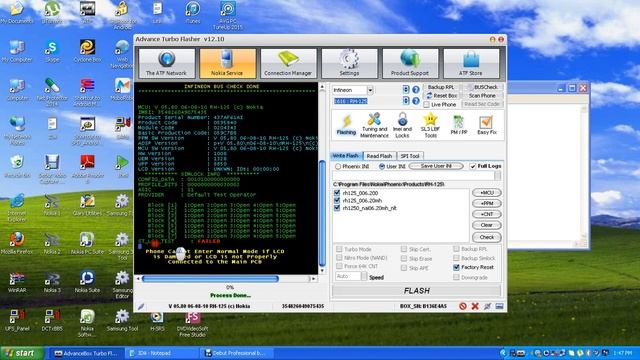
Task: Click the spinner beside the Infineon dropdown
Action: coord(406,90)
